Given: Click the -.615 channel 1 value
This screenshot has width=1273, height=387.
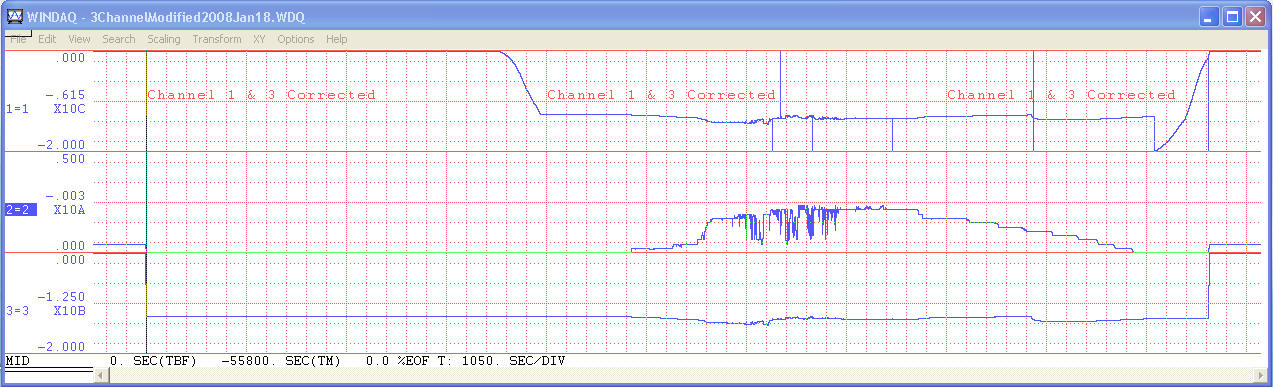Looking at the screenshot, I should click(x=65, y=94).
